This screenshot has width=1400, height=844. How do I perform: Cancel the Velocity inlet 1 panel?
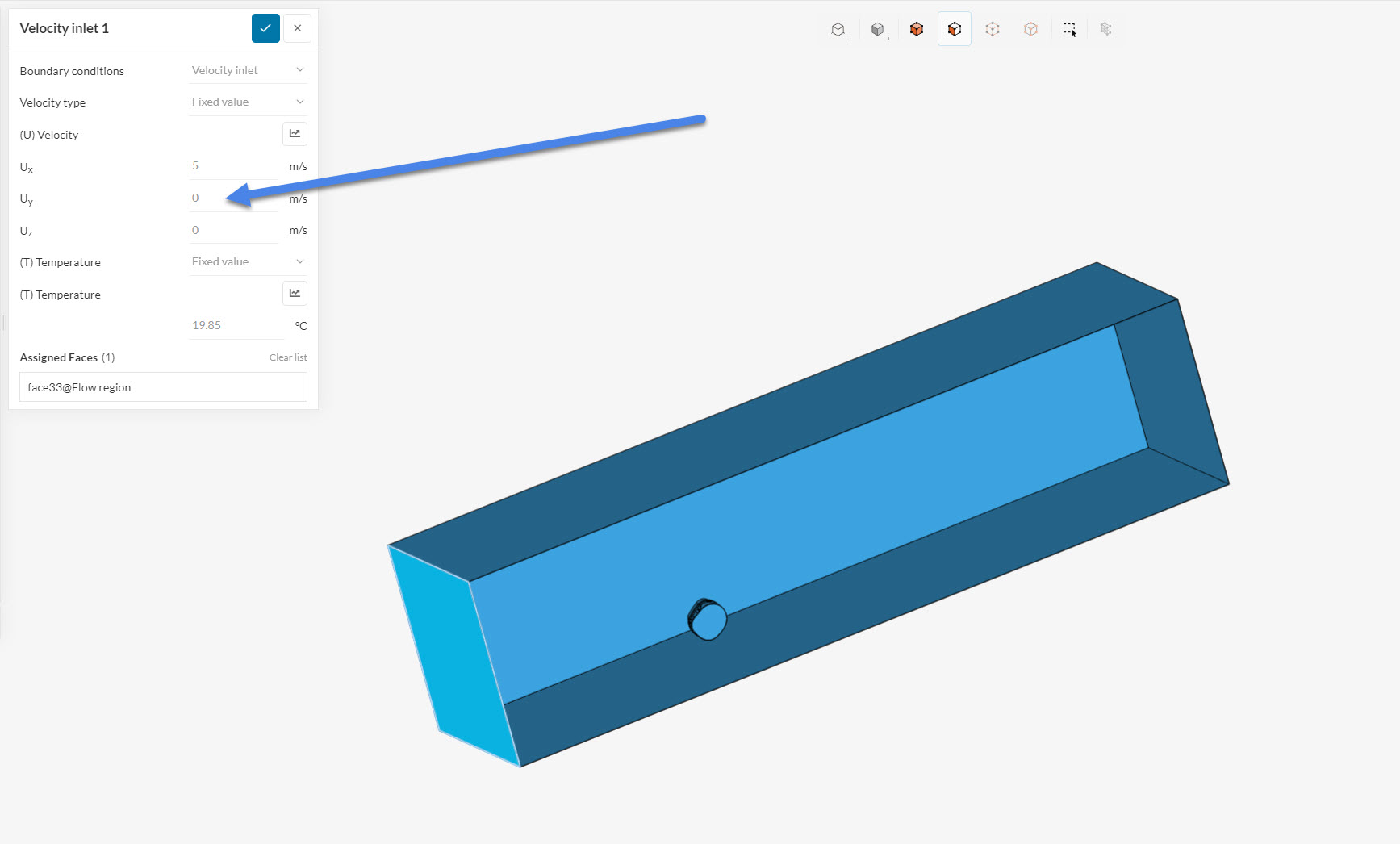[297, 27]
